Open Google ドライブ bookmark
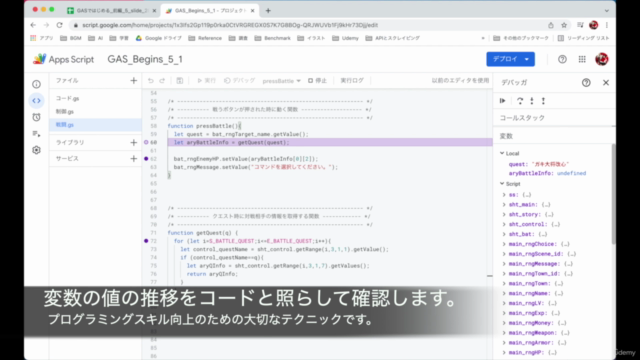The image size is (640, 360). [x=159, y=38]
